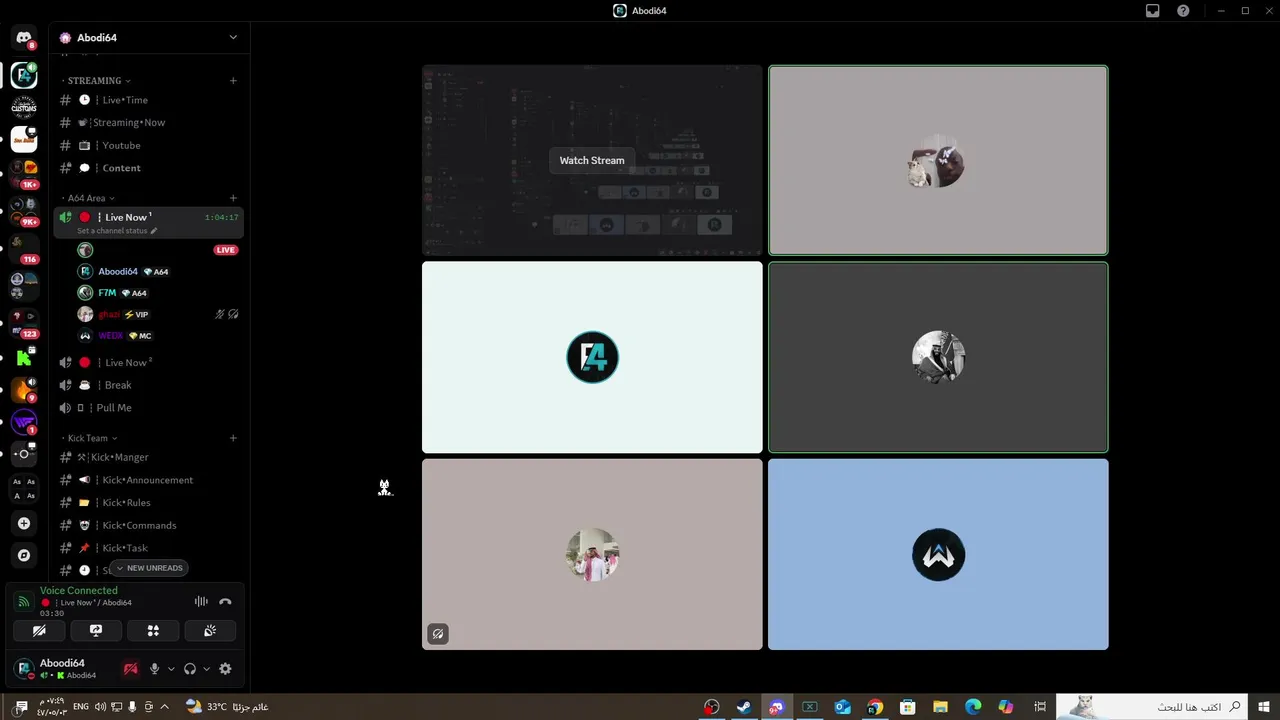Turn on camera in voice panel
Image resolution: width=1280 pixels, height=720 pixels.
point(39,631)
